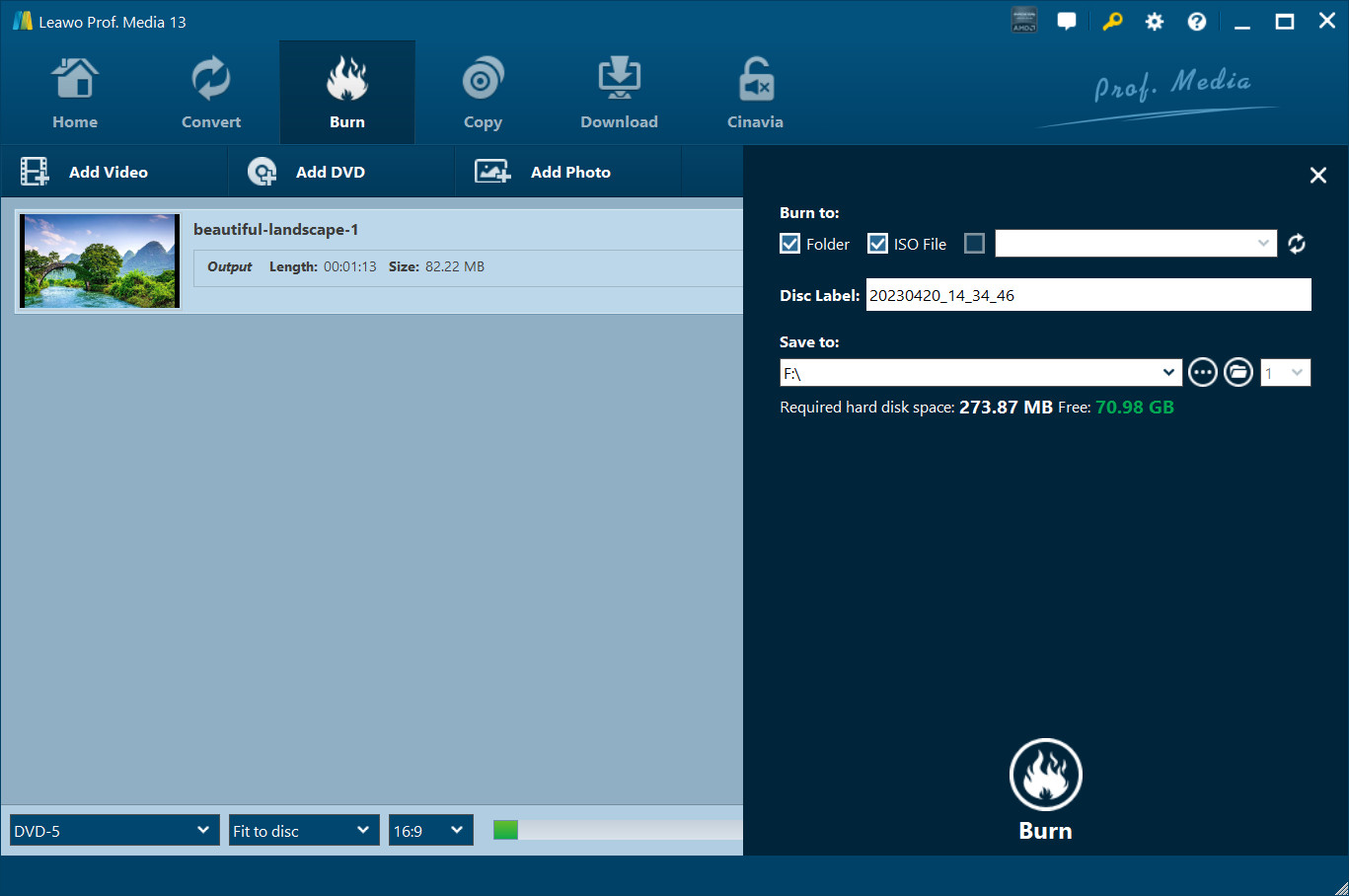The image size is (1349, 896).
Task: Open the help question mark icon
Action: (1196, 22)
